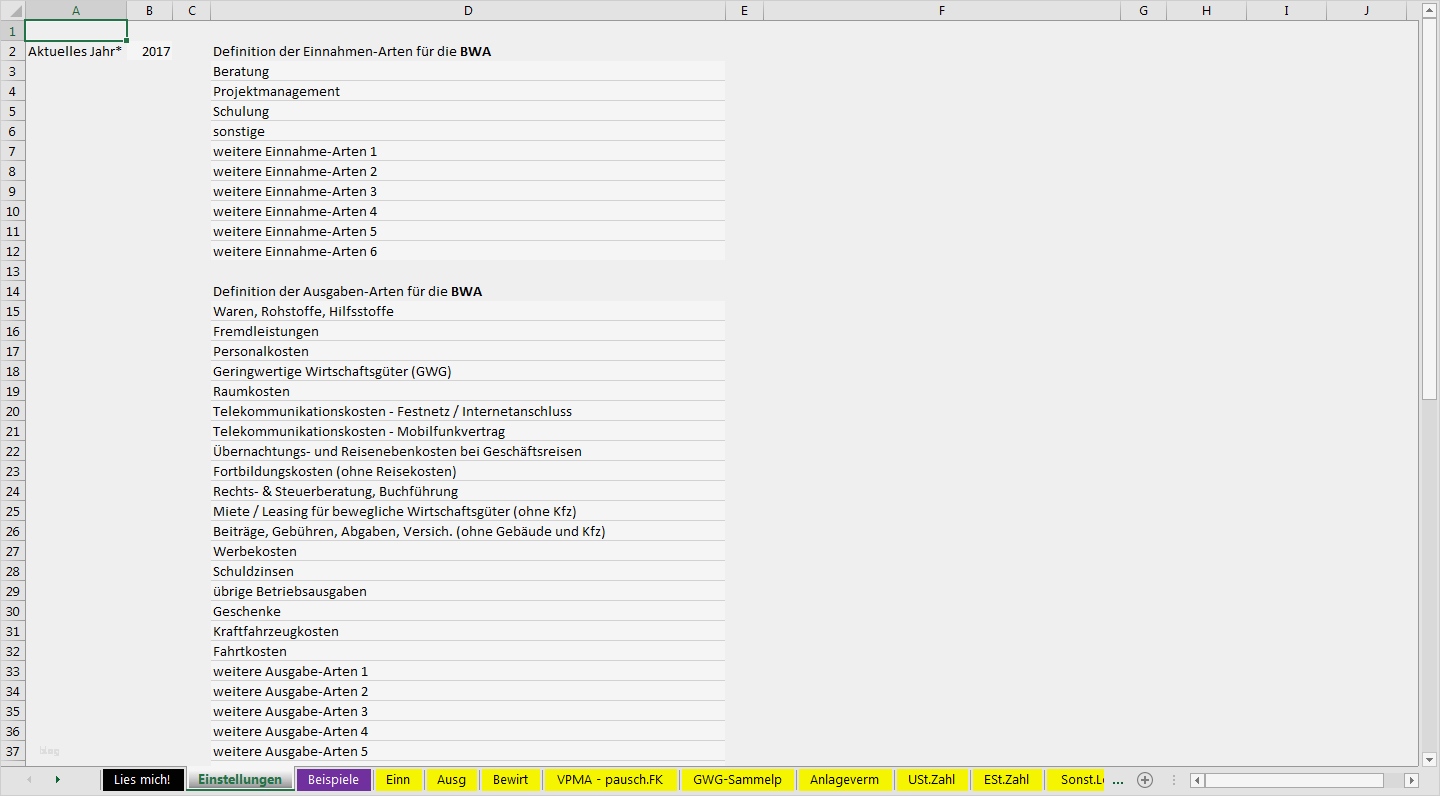Select column C header

pos(192,10)
